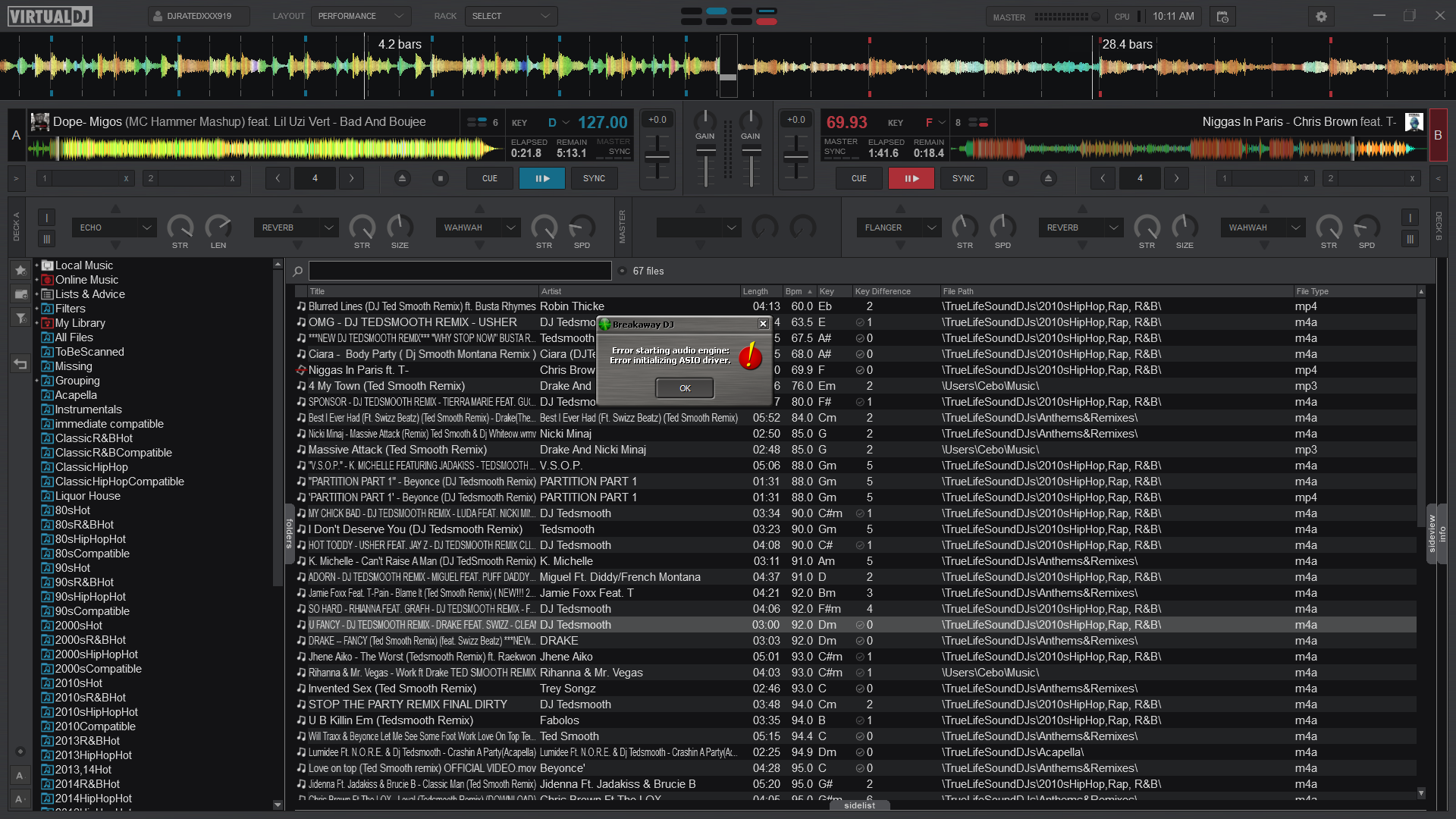Image resolution: width=1456 pixels, height=819 pixels.
Task: Sort by the Key Difference column header
Action: coord(895,291)
